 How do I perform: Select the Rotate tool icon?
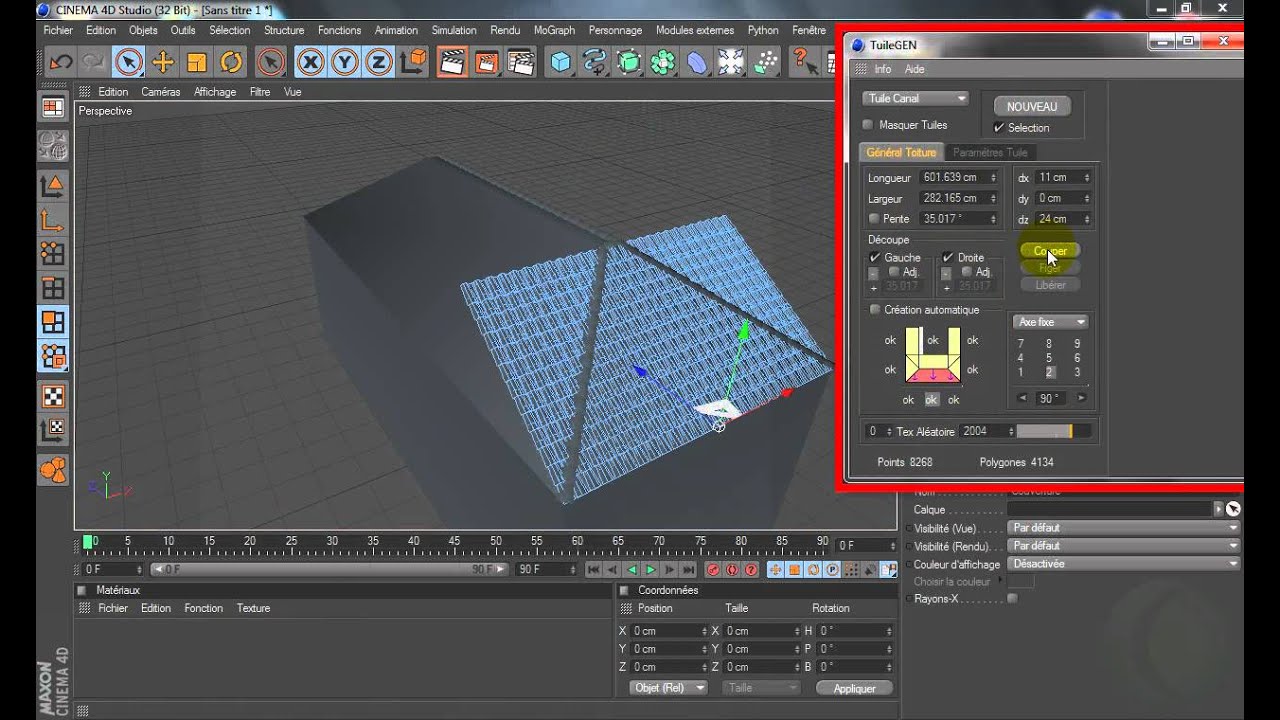click(231, 62)
